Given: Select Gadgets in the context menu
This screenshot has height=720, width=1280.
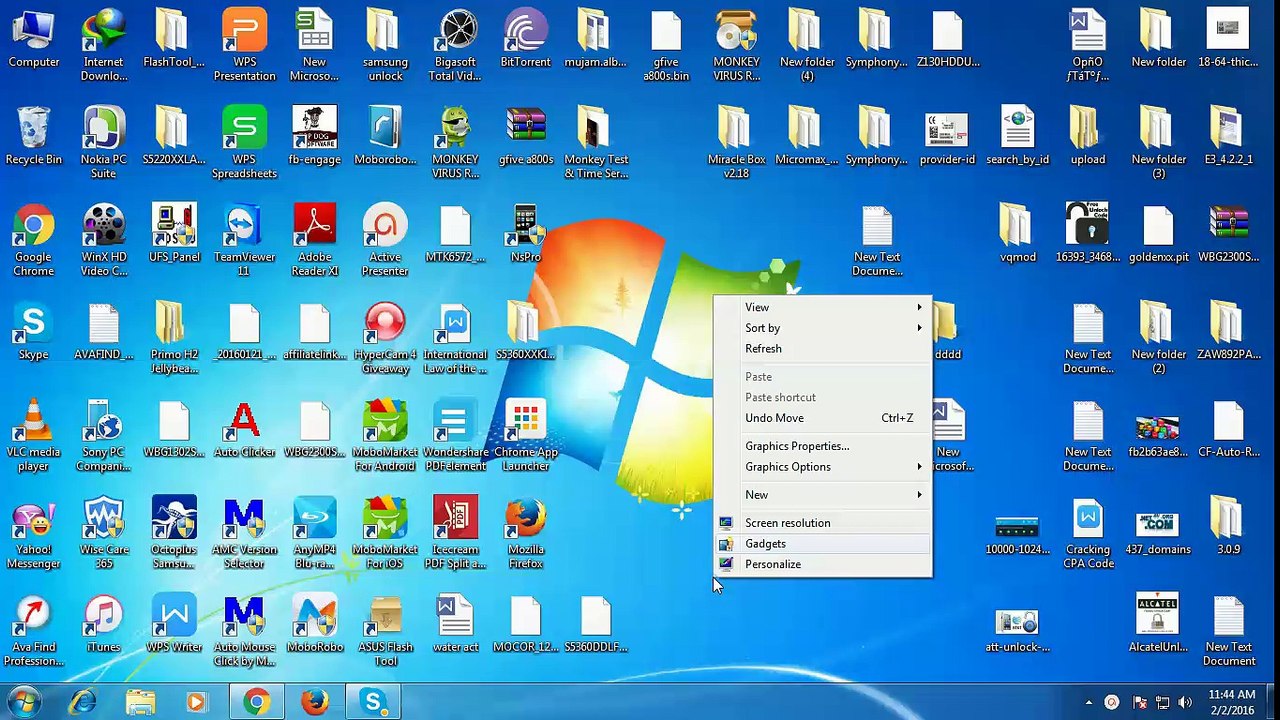Looking at the screenshot, I should click(824, 544).
